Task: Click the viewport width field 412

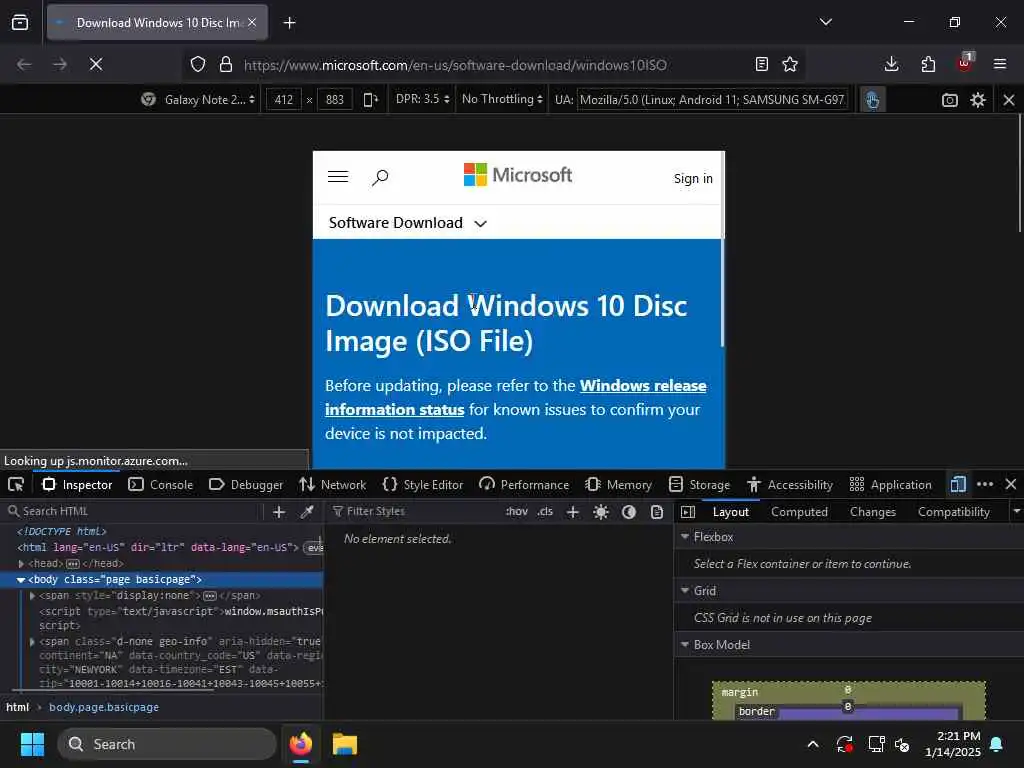Action: click(283, 99)
